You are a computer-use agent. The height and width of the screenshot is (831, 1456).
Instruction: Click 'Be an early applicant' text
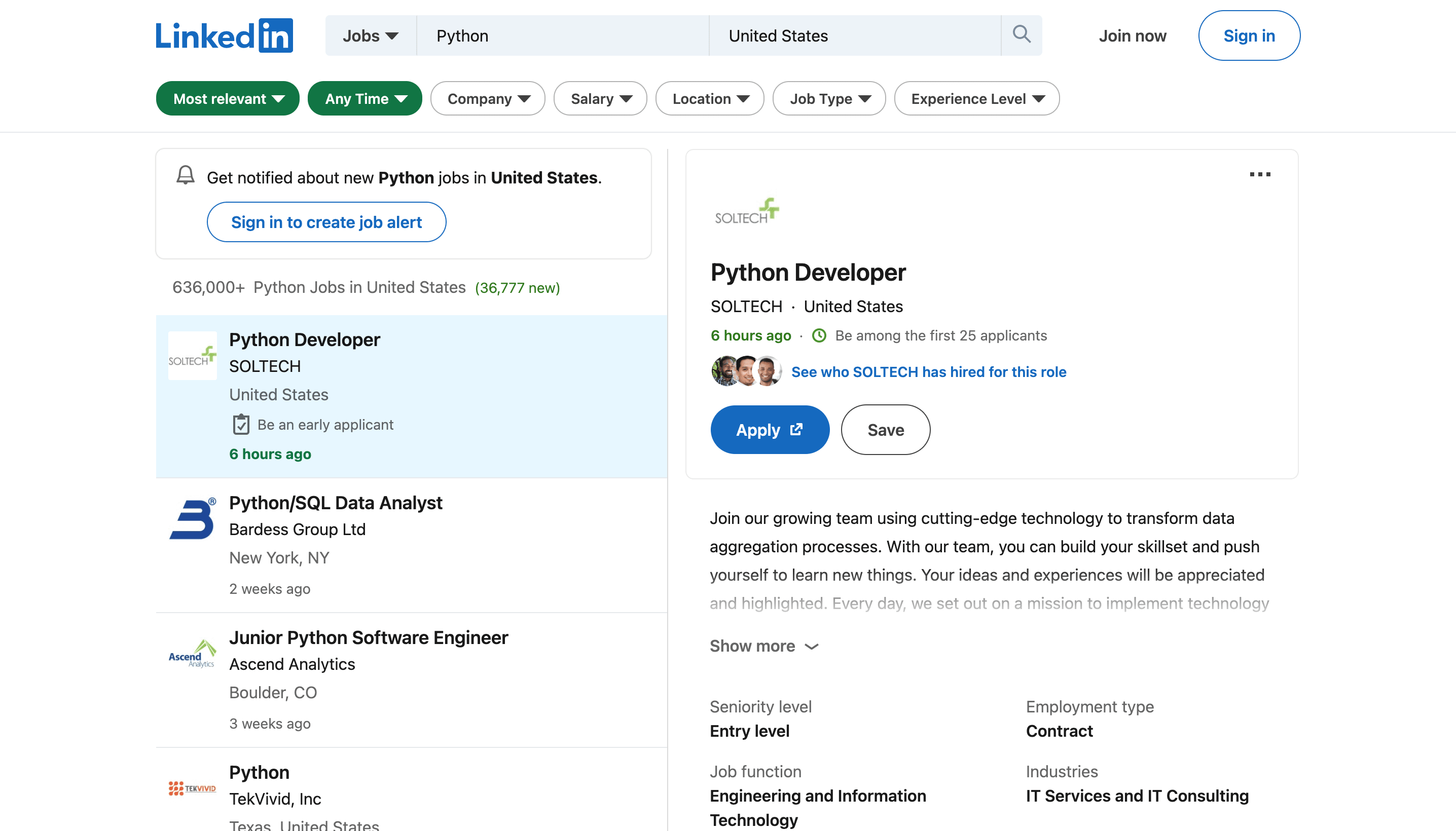(325, 424)
